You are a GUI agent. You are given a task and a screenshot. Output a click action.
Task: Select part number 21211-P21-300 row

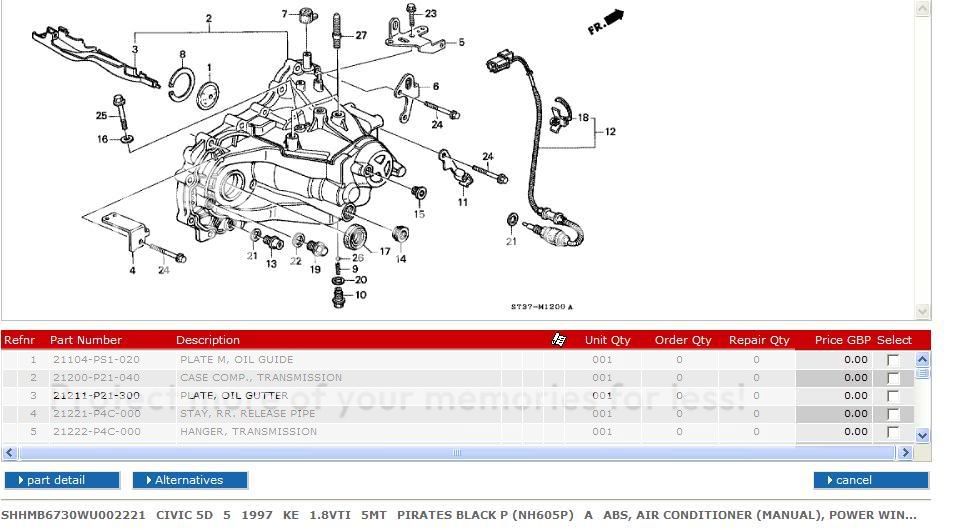(96, 396)
